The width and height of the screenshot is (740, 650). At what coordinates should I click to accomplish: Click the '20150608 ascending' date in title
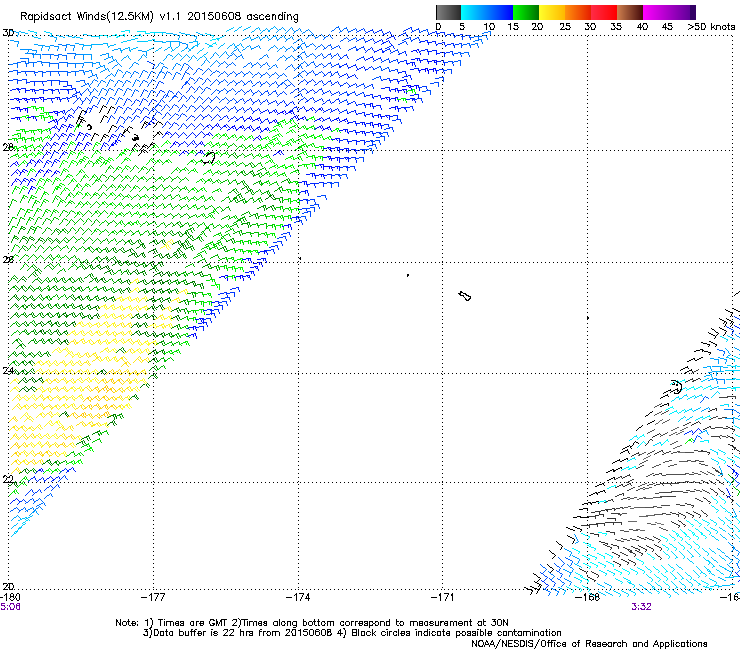tap(243, 17)
